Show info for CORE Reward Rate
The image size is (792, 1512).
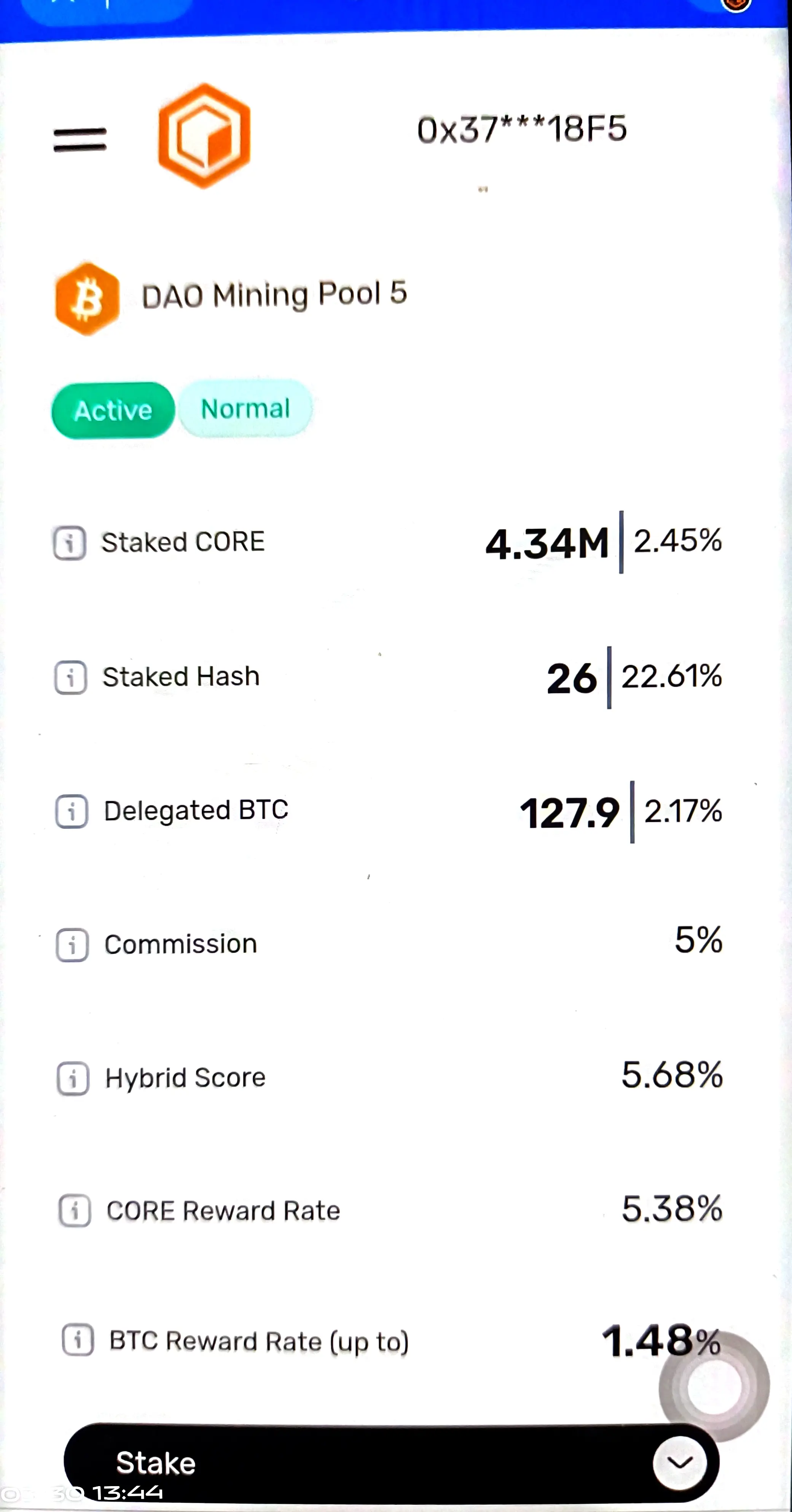(75, 1210)
